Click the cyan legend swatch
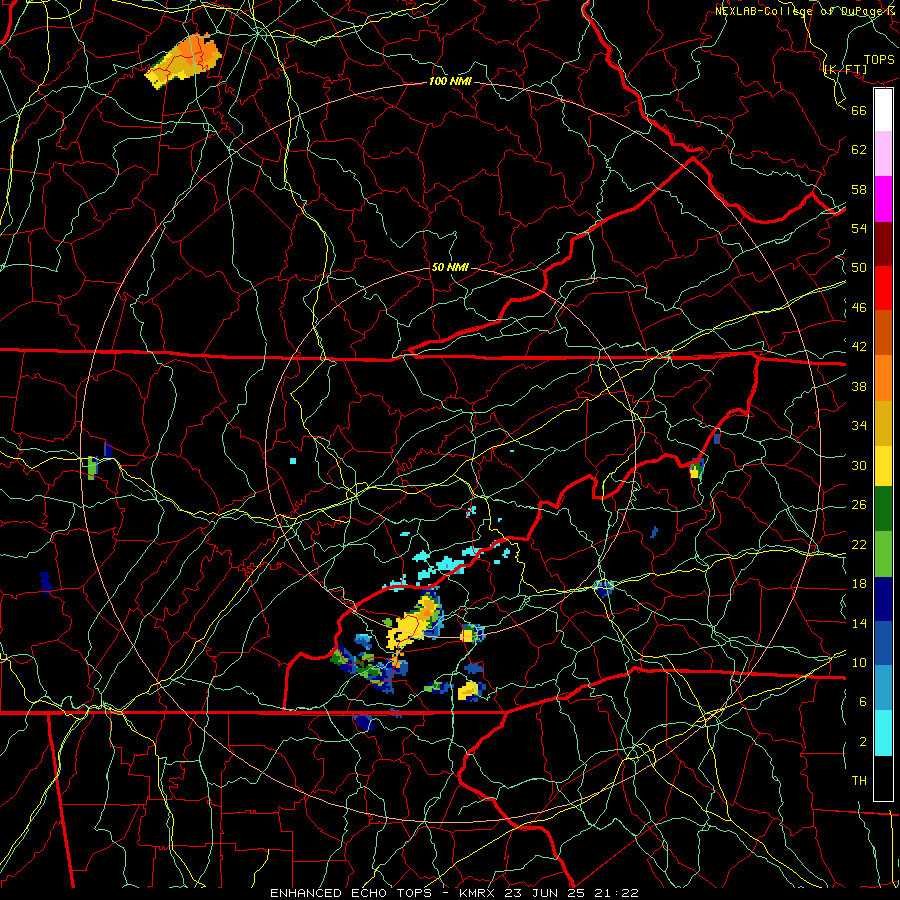 883,733
